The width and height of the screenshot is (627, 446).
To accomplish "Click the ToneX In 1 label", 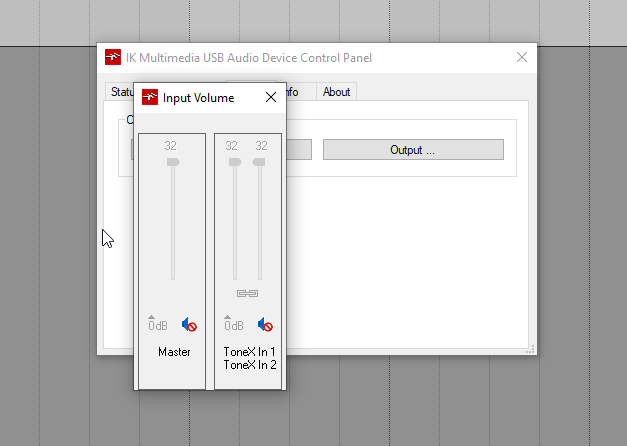I will point(249,352).
